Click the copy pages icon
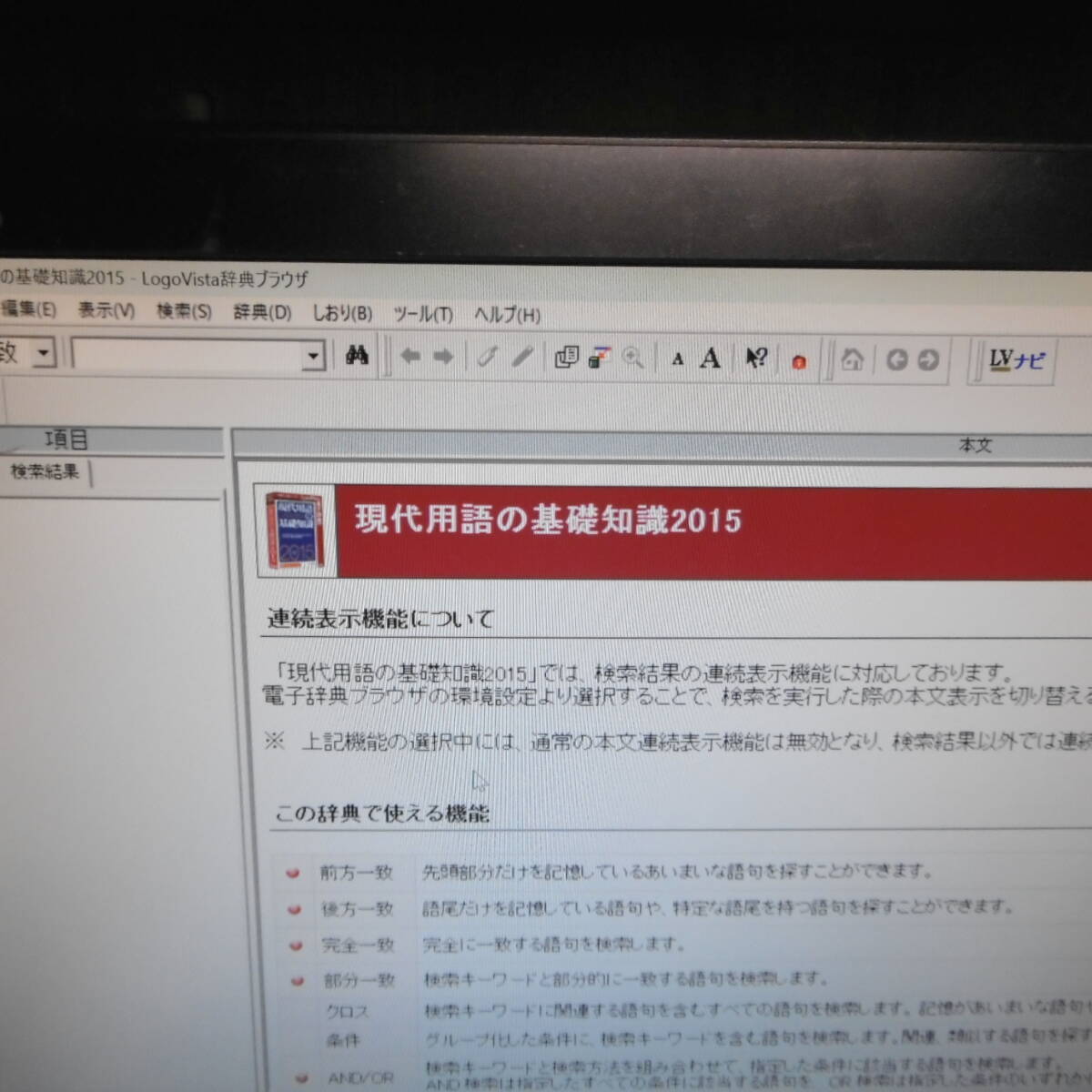This screenshot has height=1092, width=1092. pyautogui.click(x=566, y=358)
